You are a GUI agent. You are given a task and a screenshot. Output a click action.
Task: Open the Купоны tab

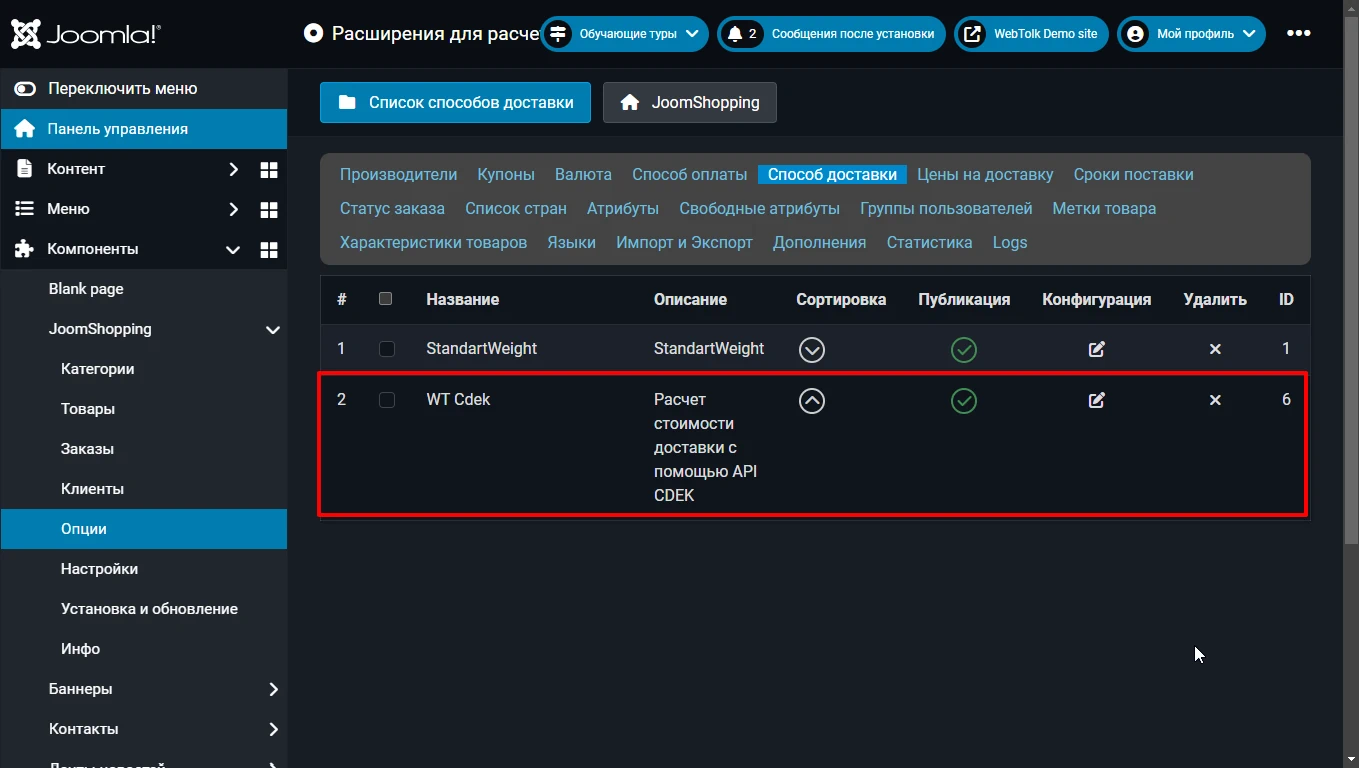coord(506,174)
